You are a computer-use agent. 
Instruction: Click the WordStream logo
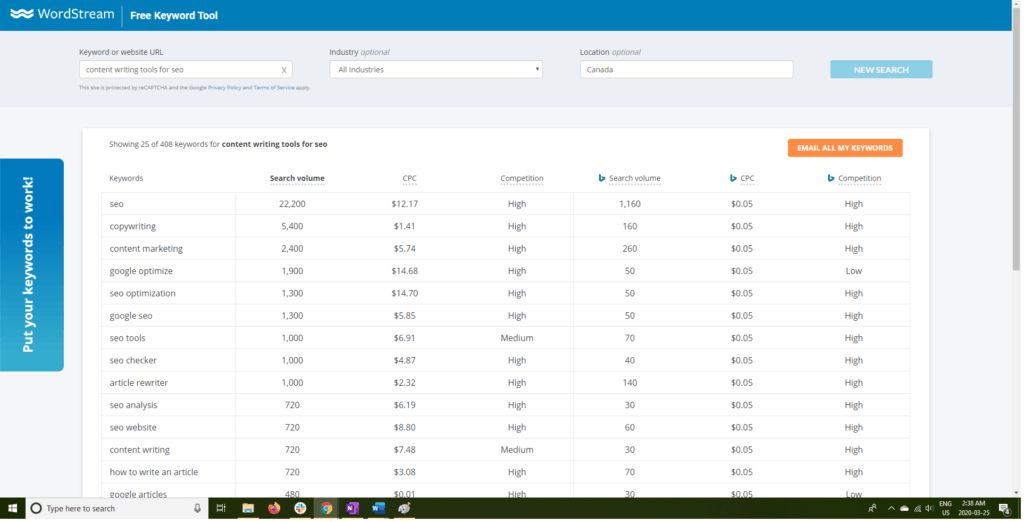[62, 14]
